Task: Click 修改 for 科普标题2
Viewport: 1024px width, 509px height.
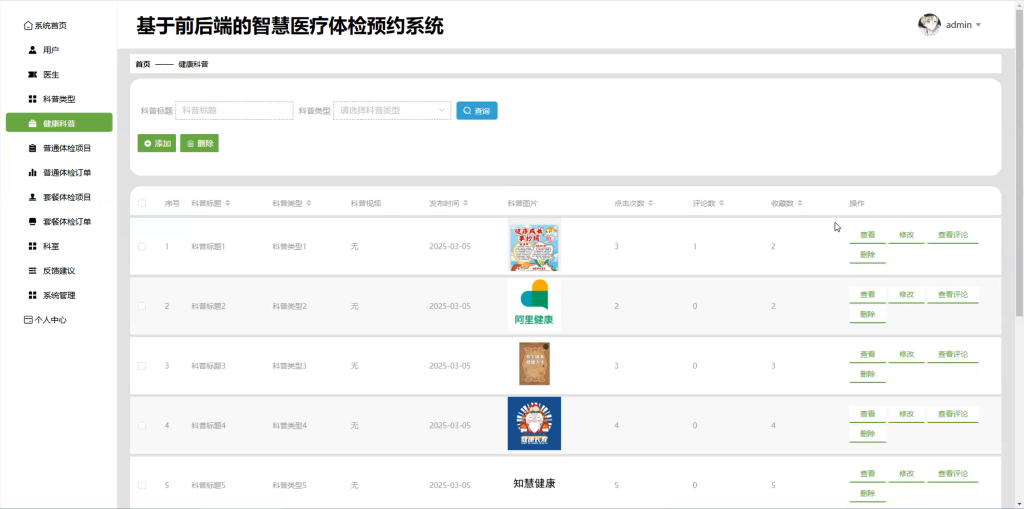Action: coord(906,295)
